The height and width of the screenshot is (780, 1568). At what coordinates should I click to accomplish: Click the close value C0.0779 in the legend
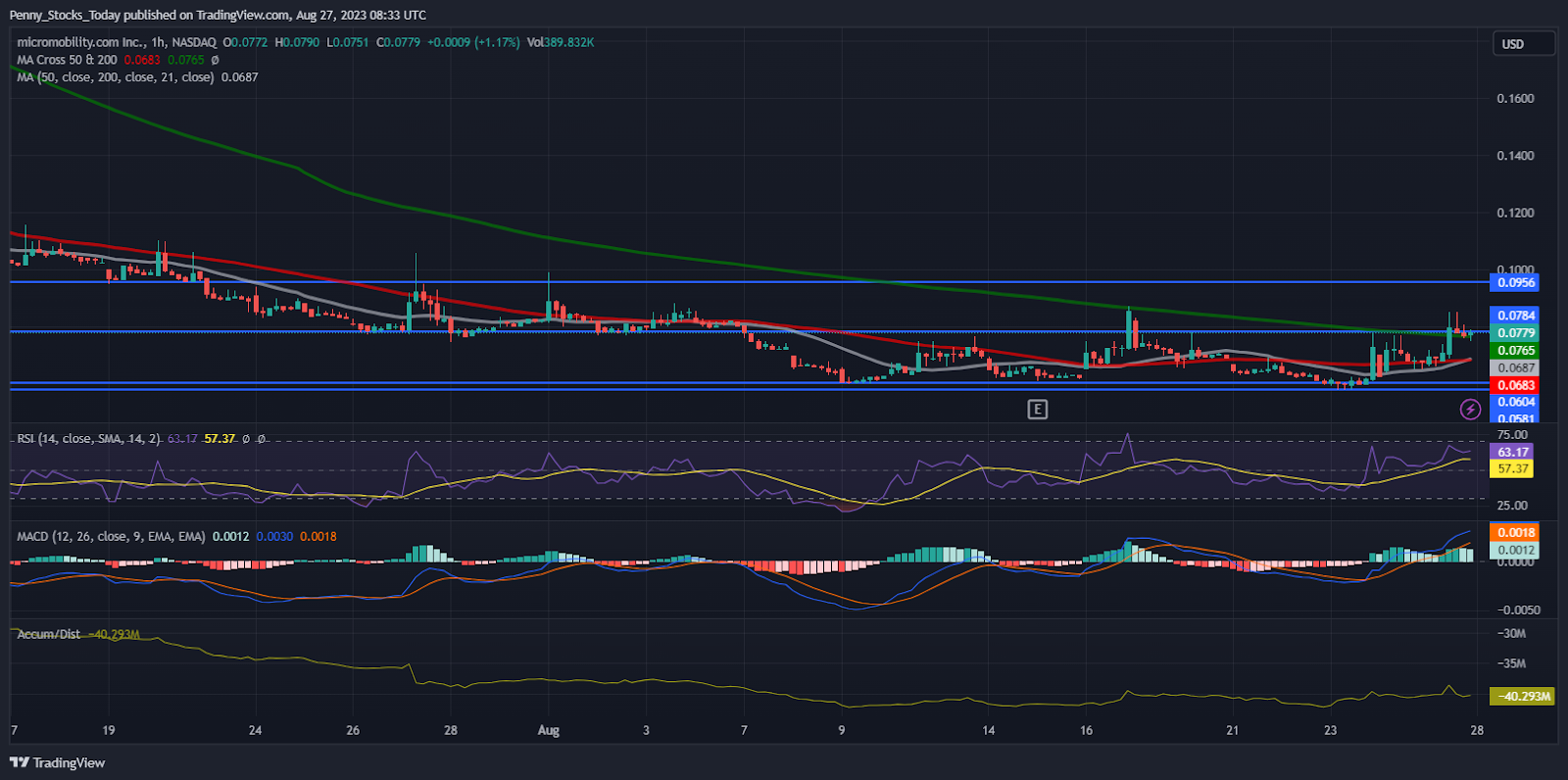pyautogui.click(x=399, y=42)
